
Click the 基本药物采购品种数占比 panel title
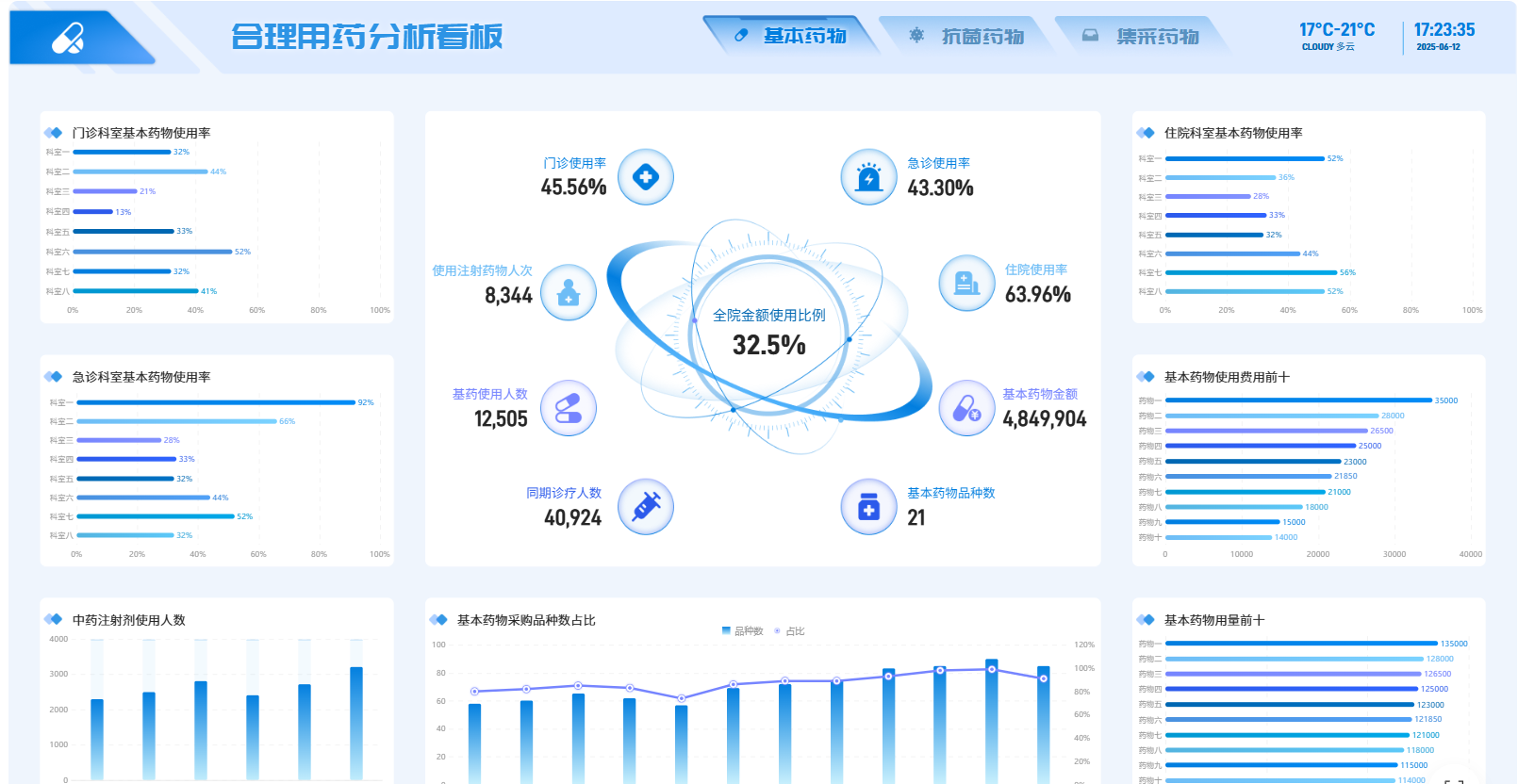pos(526,620)
